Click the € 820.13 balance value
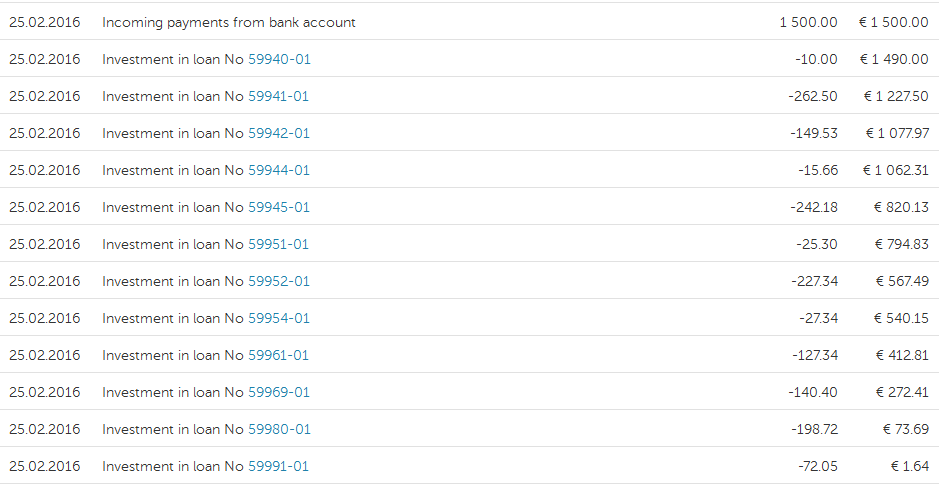 (901, 208)
